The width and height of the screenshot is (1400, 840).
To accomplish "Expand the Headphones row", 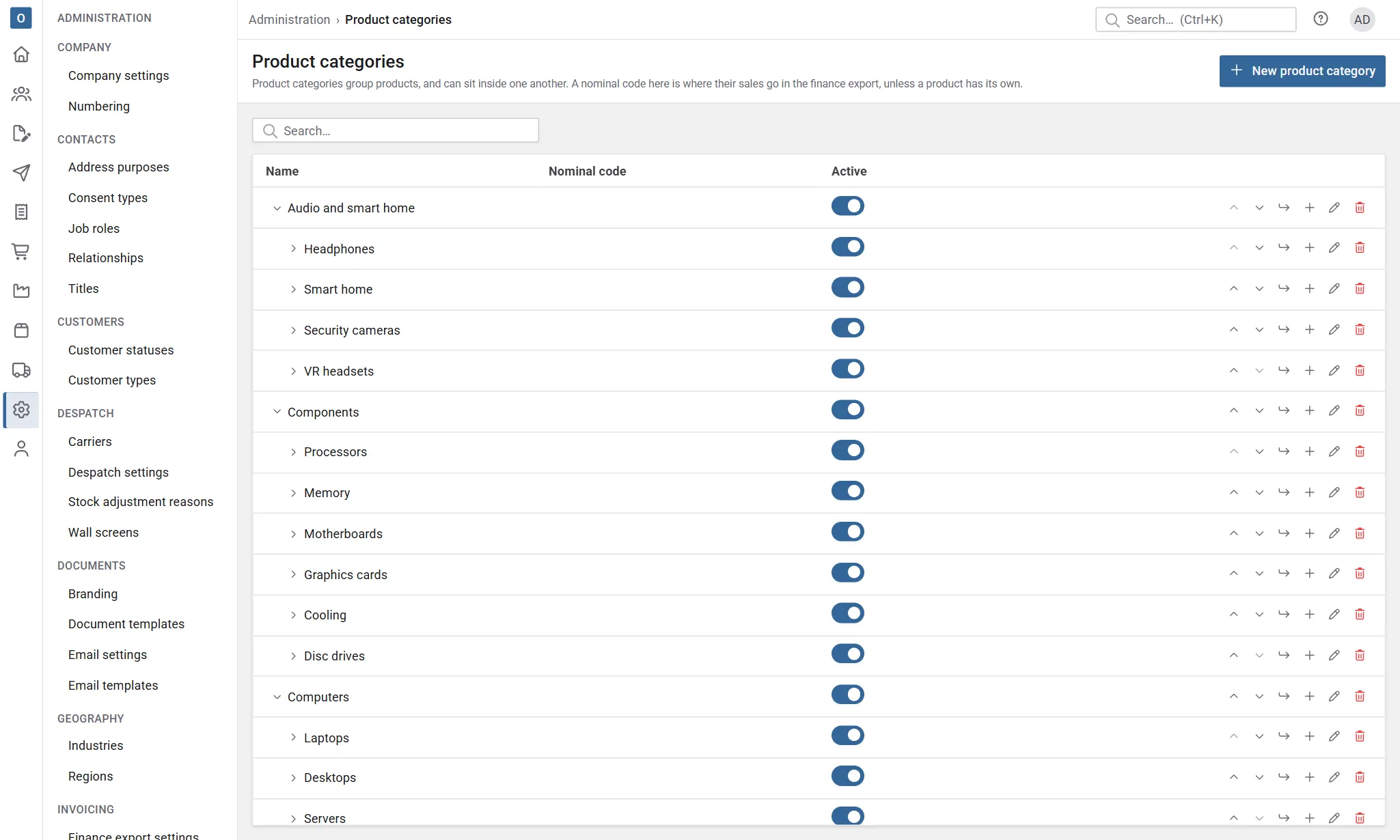I will click(293, 249).
